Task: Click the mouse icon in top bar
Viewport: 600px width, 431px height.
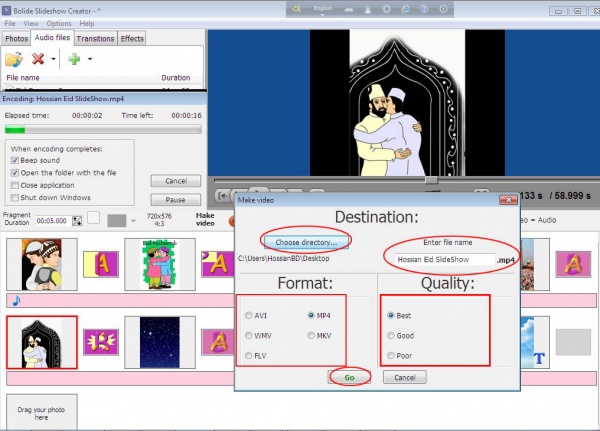Action: 368,9
